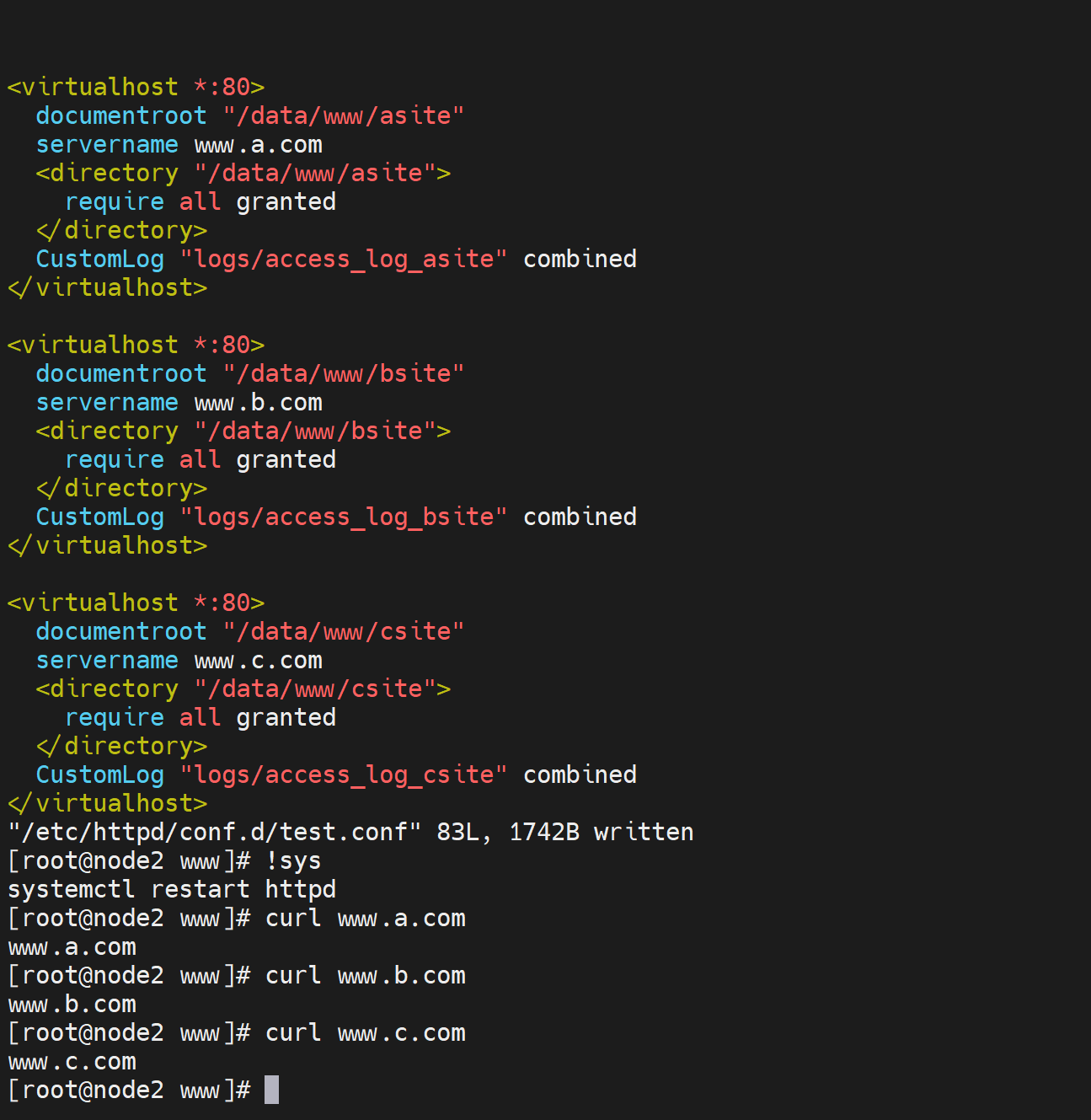
Task: Click the documentroot path "/data/www/asite"
Action: click(344, 115)
